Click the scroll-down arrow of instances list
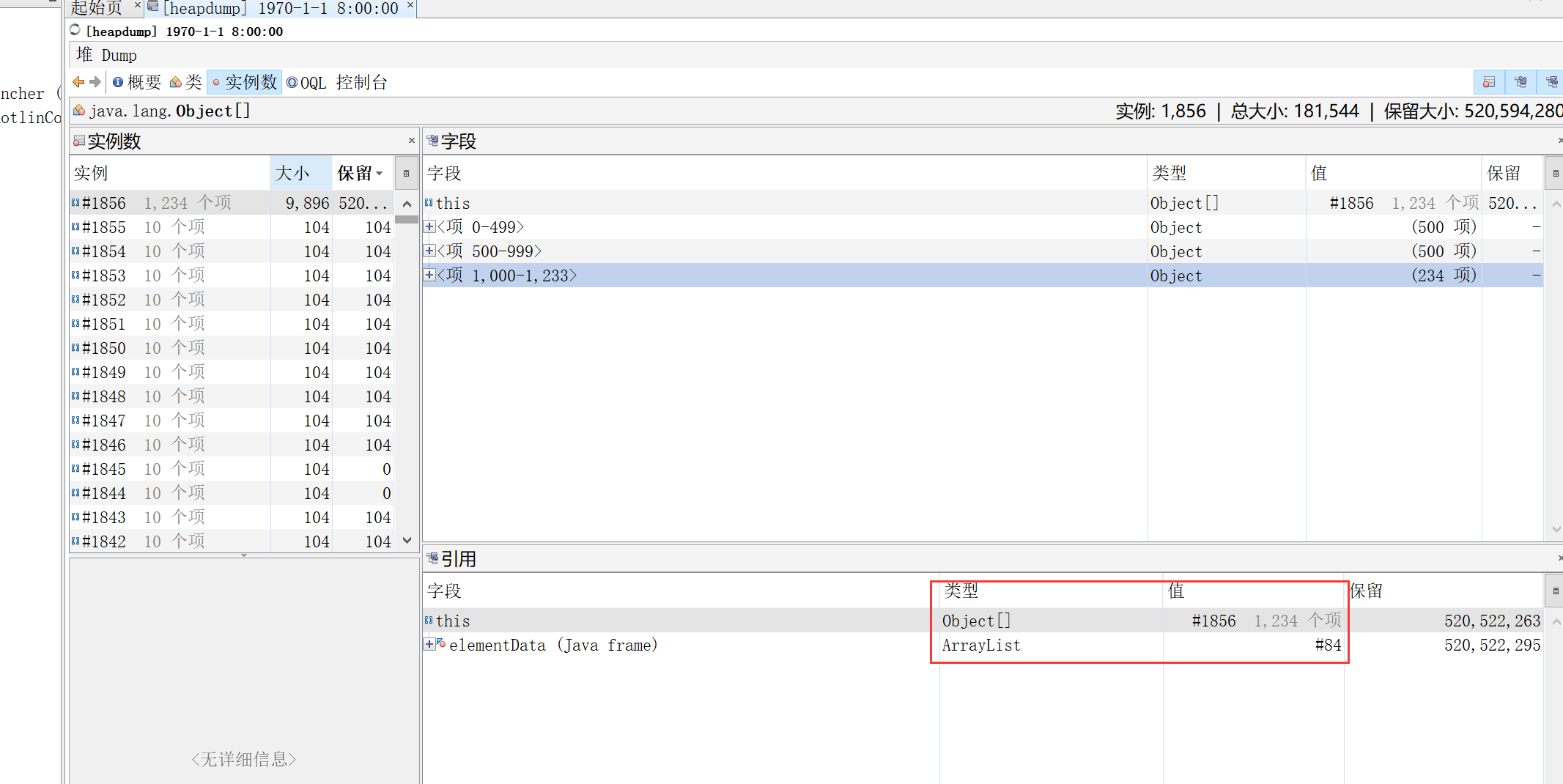Screen dimensions: 1563x784 (x=407, y=541)
